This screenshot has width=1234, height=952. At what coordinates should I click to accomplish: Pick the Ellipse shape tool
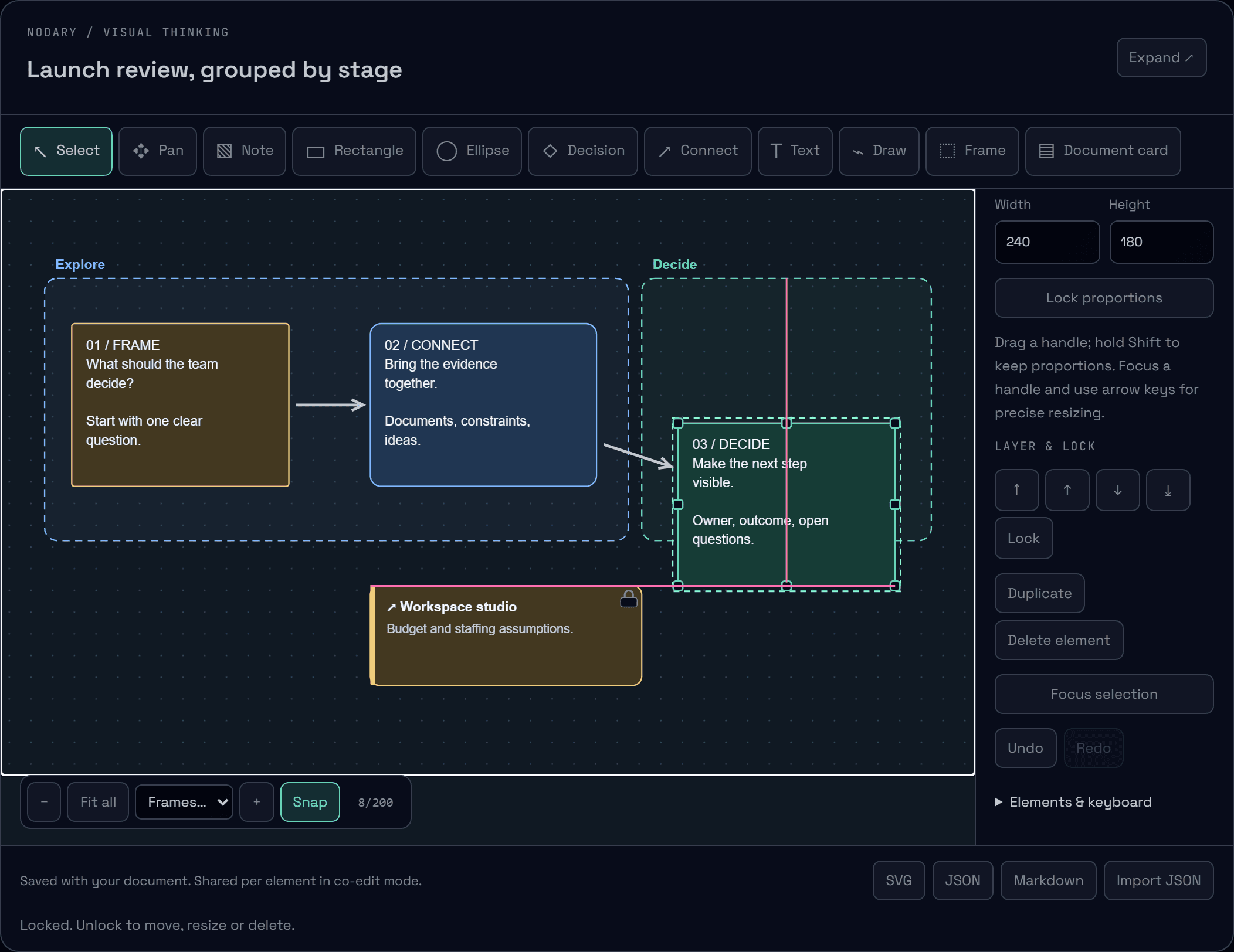point(472,151)
